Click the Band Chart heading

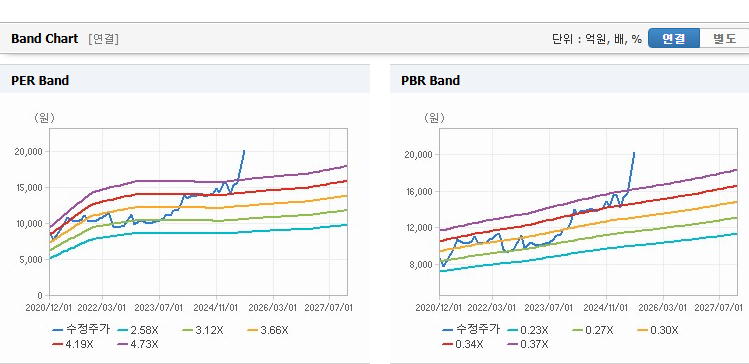(44, 39)
